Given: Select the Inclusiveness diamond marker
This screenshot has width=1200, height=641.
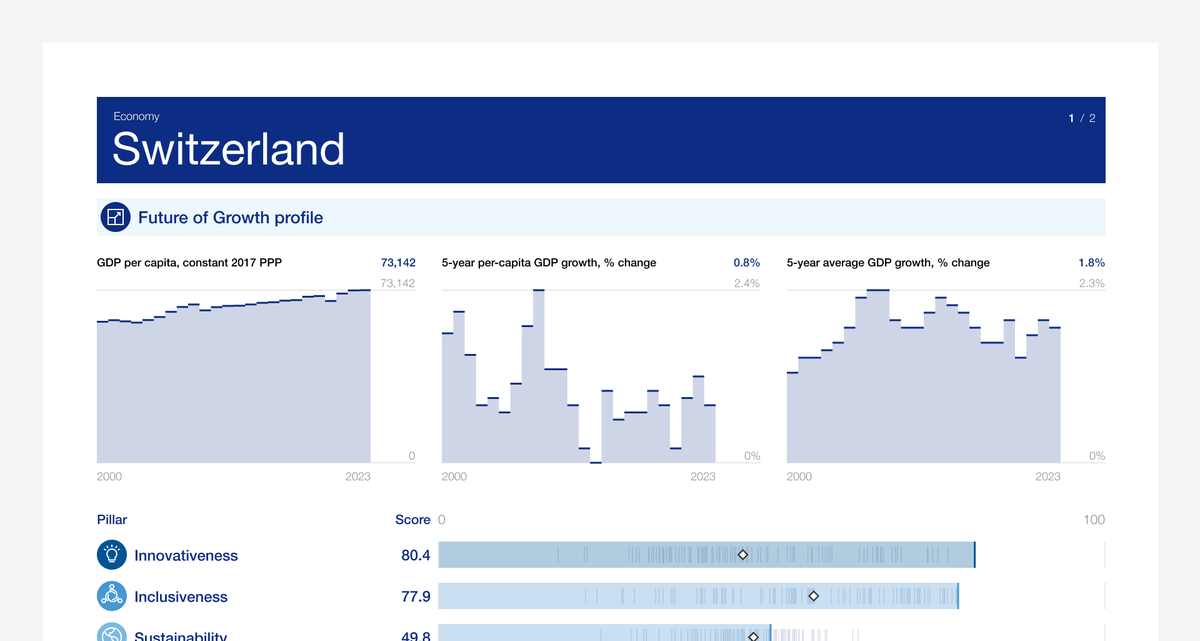Looking at the screenshot, I should pyautogui.click(x=813, y=596).
